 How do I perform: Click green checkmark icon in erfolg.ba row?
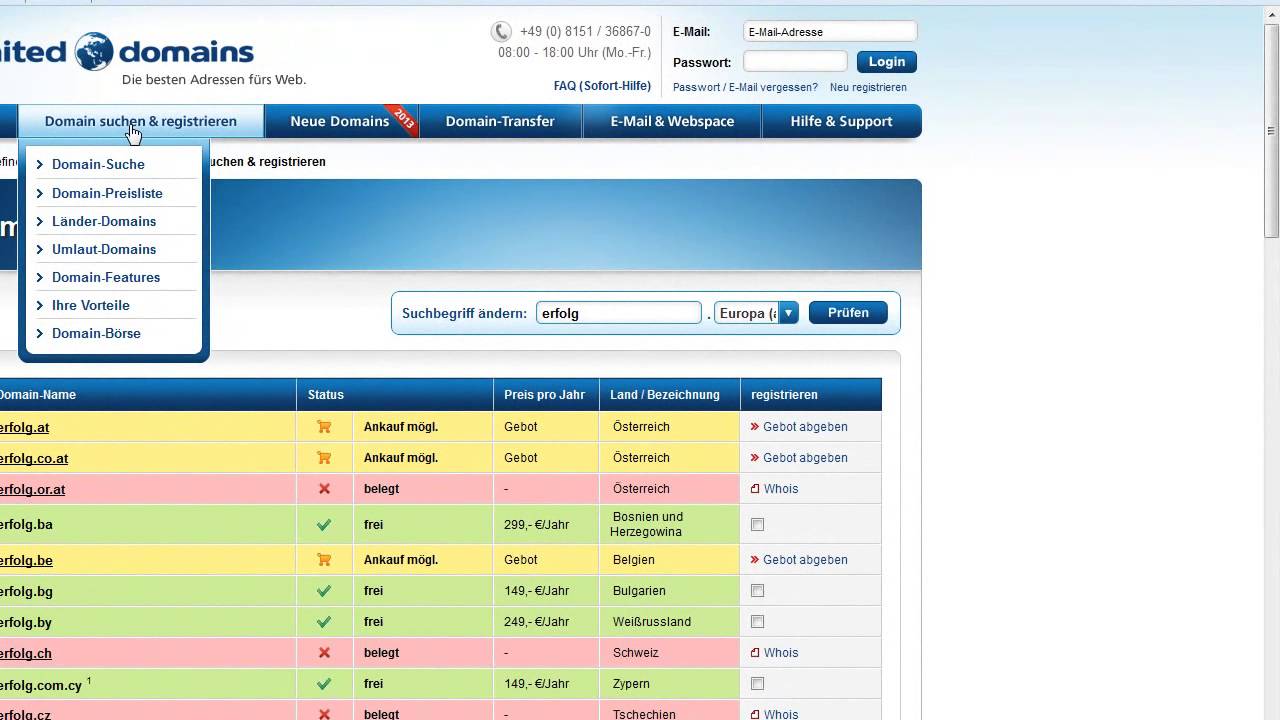tap(324, 524)
